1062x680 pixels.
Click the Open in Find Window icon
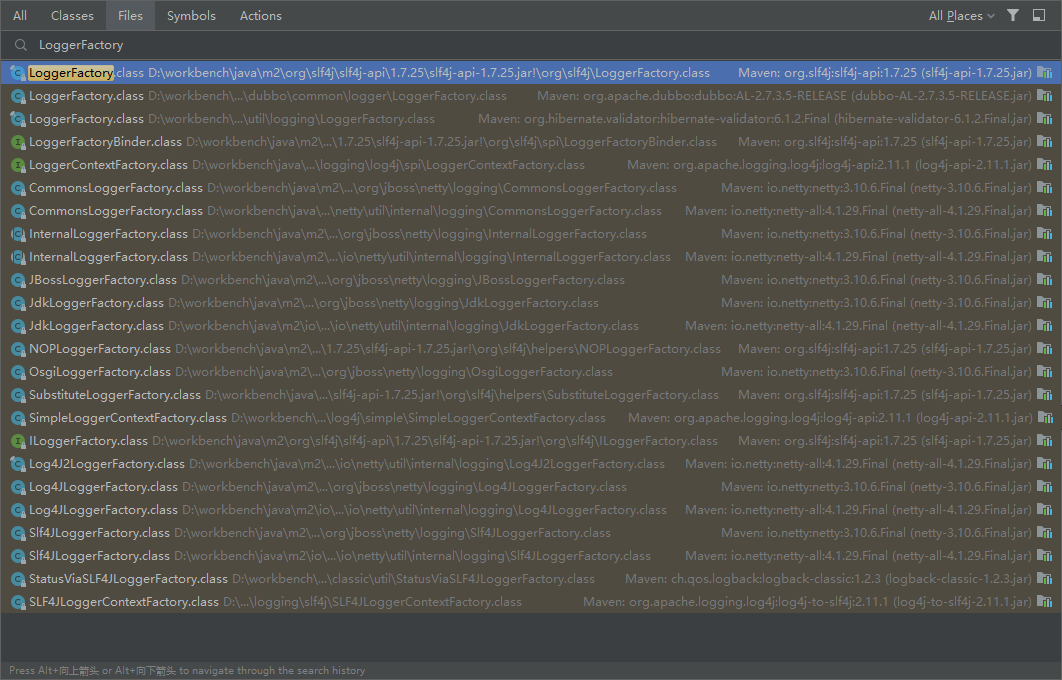coord(1039,15)
